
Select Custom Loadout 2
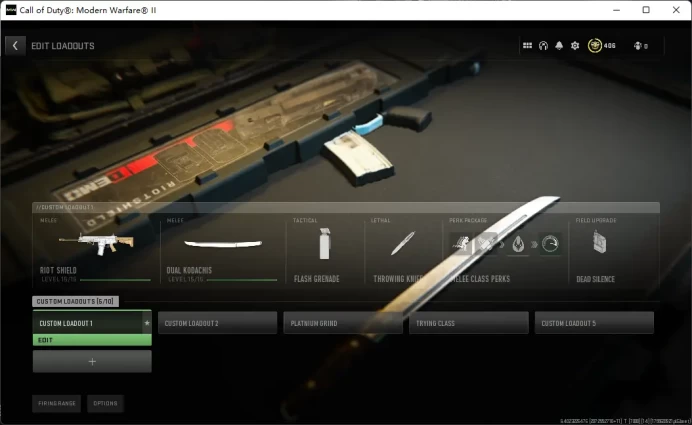[x=218, y=323]
